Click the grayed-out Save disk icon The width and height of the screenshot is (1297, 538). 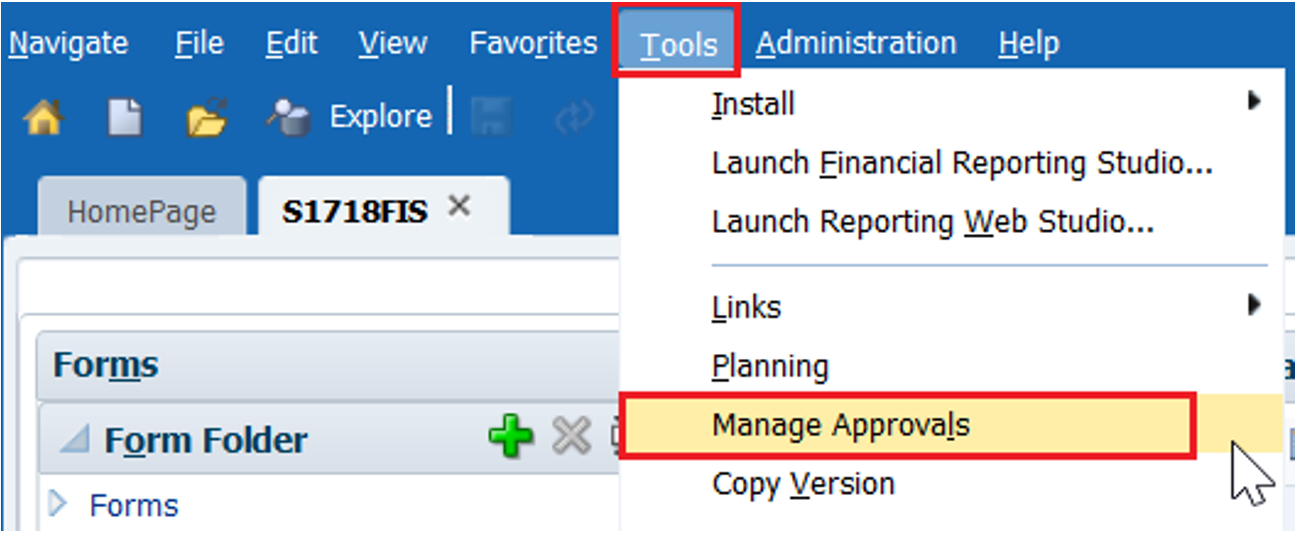point(492,118)
